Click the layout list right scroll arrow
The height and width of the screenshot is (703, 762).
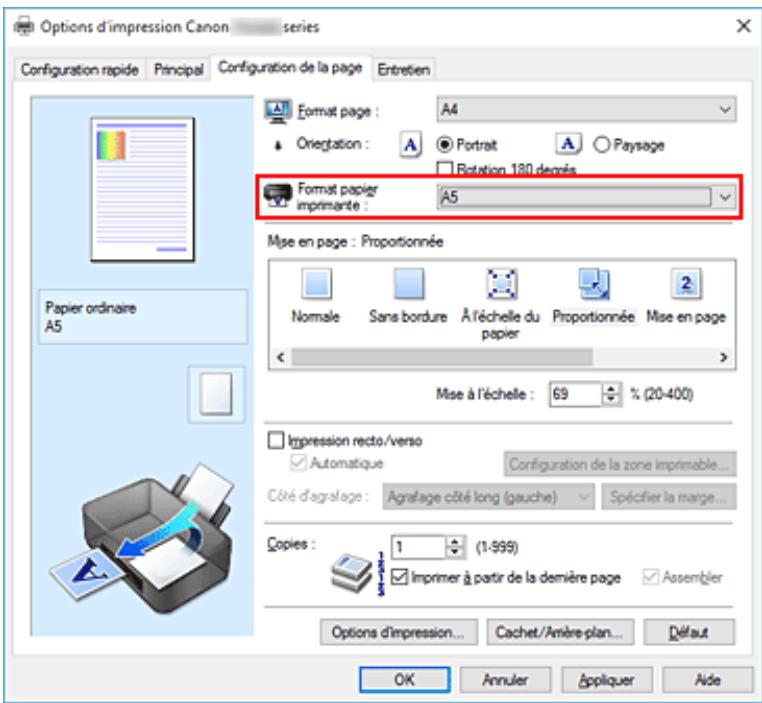point(724,357)
